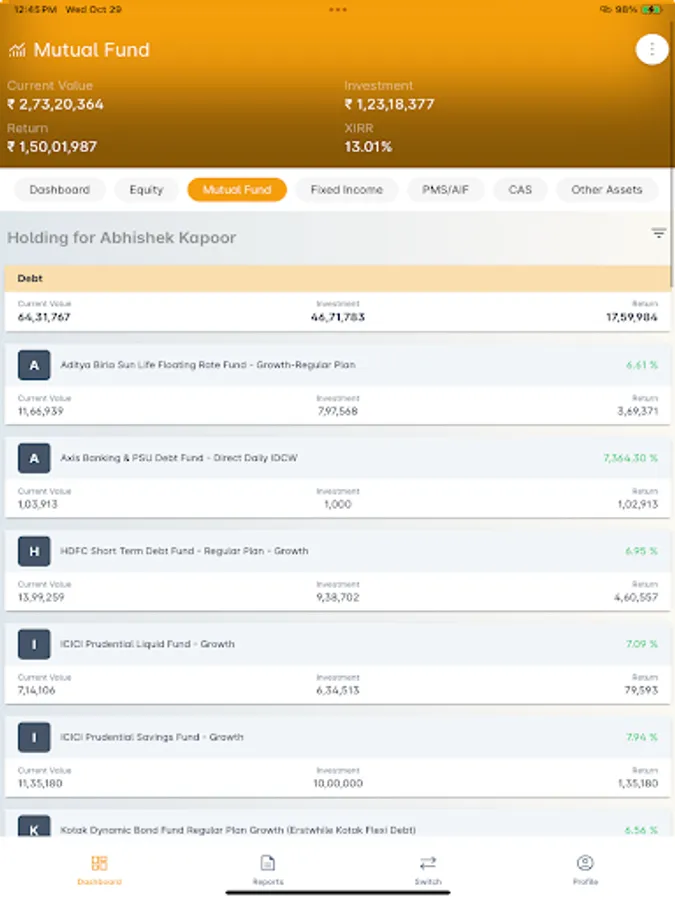675x900 pixels.
Task: Tap Axis Banking investment 1,000
Action: click(x=338, y=505)
